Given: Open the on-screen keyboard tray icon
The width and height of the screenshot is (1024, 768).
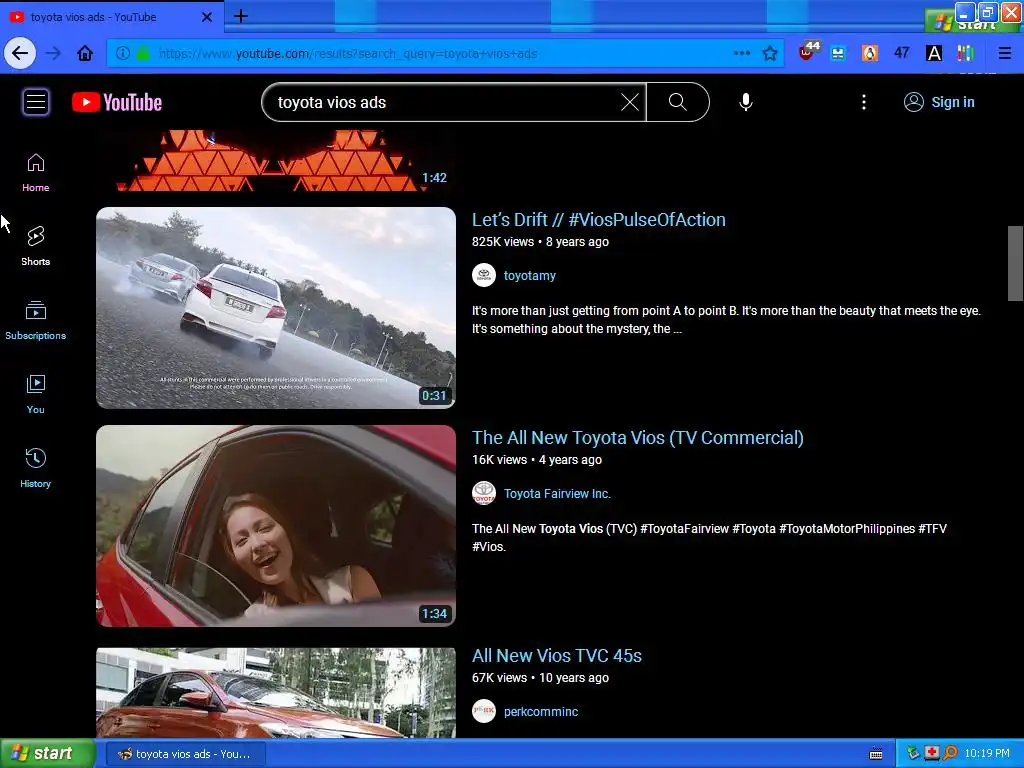Looking at the screenshot, I should (x=876, y=754).
